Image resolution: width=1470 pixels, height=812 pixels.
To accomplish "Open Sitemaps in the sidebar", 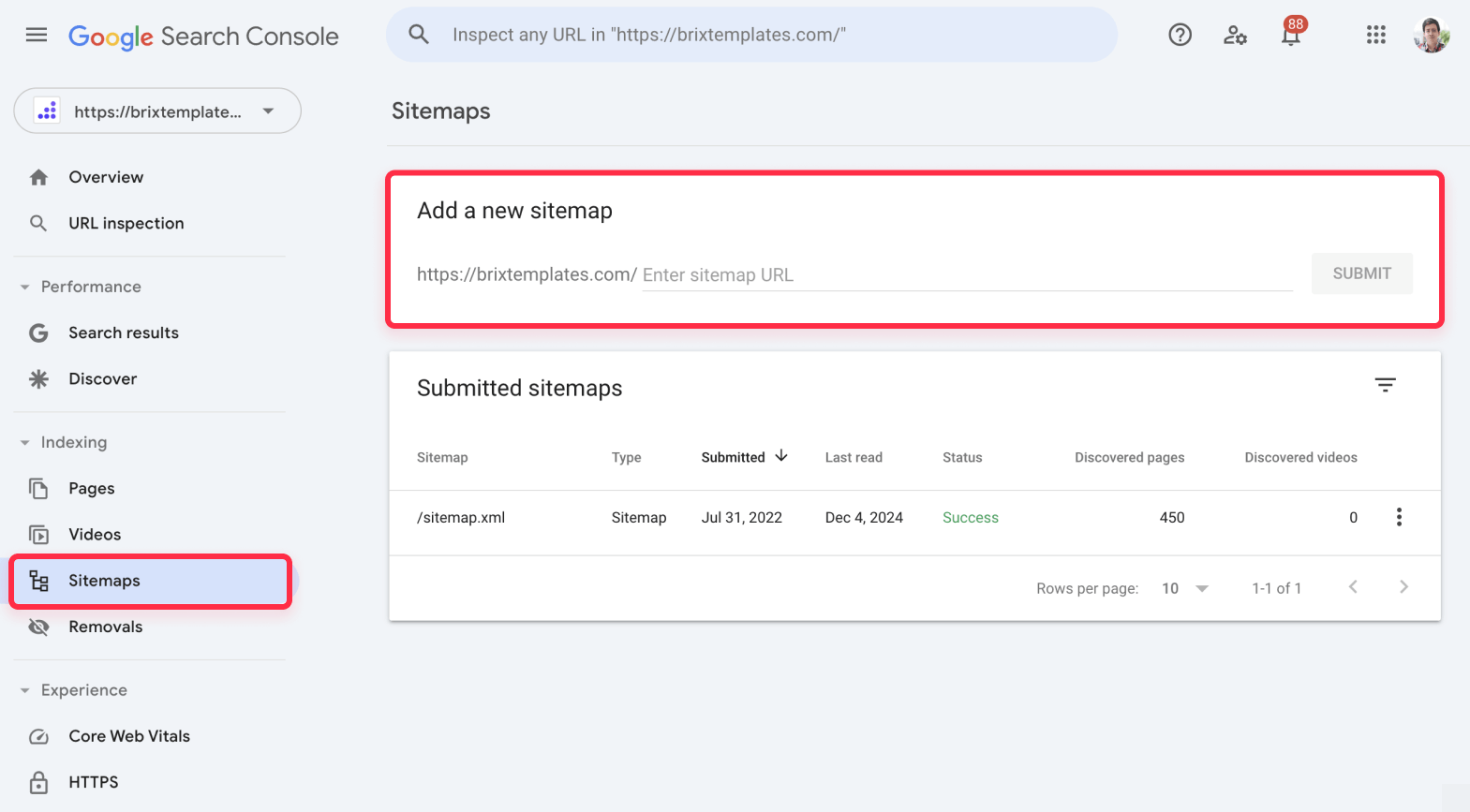I will [x=151, y=581].
